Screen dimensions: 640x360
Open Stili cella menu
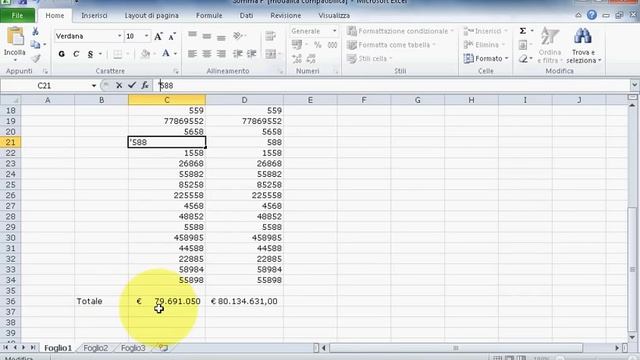pos(369,58)
